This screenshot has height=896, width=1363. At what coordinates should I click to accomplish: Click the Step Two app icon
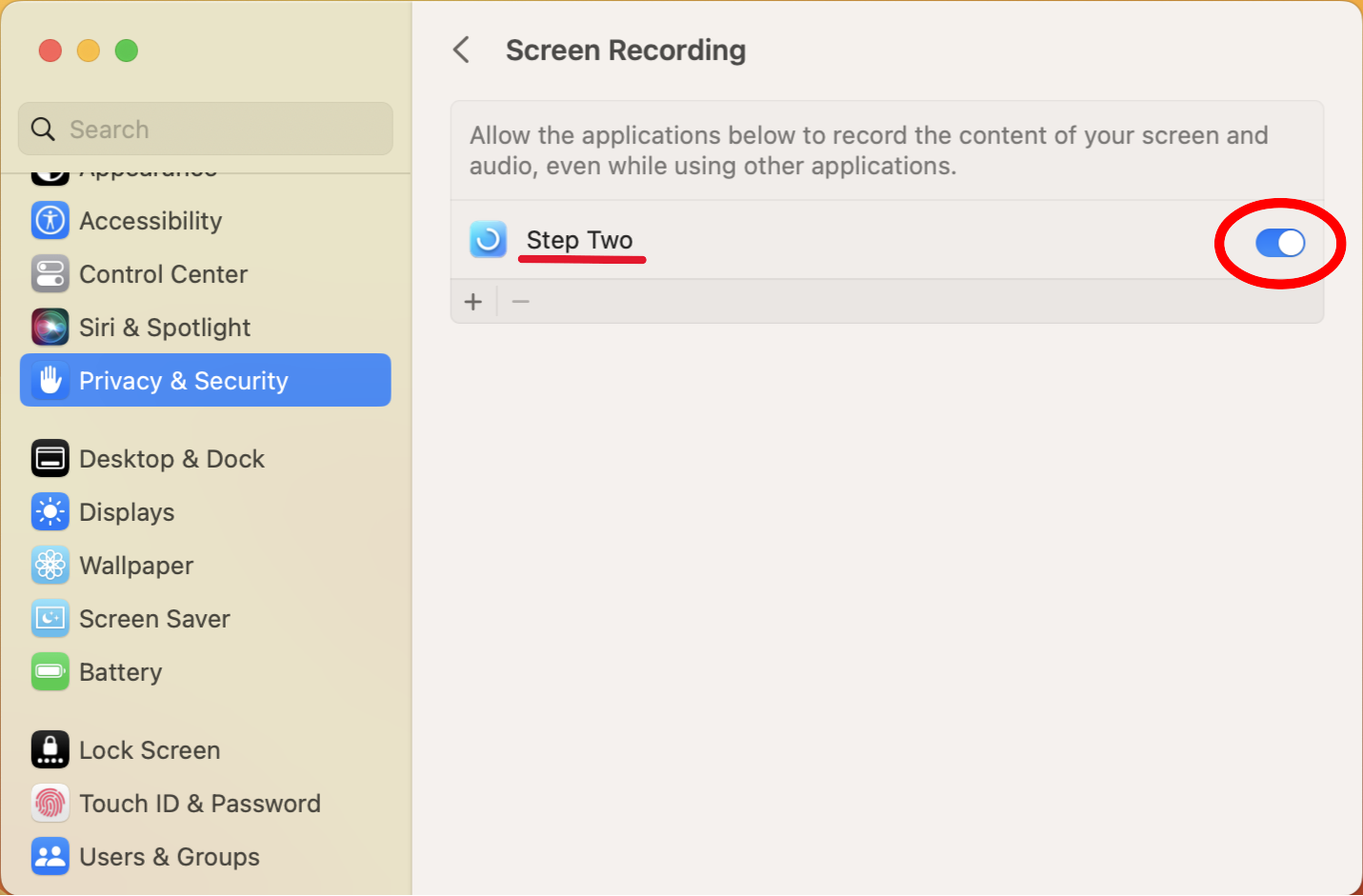[488, 240]
